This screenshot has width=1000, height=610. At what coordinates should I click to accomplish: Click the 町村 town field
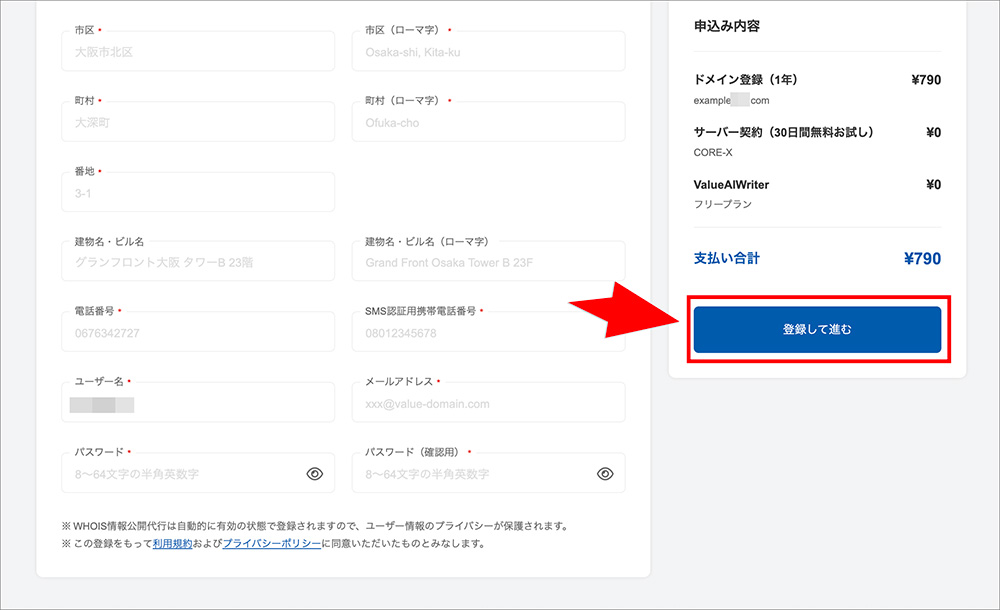point(197,122)
